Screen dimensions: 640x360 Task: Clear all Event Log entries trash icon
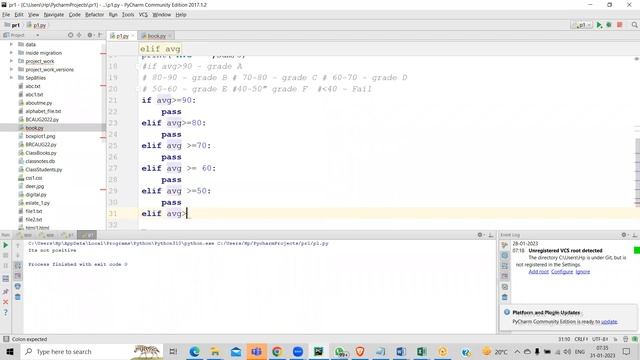[505, 297]
